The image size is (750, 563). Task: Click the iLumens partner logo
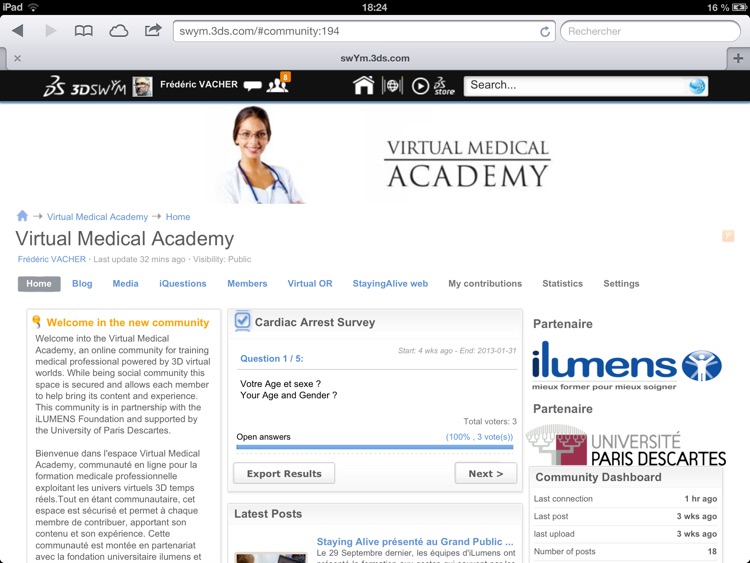(x=627, y=365)
